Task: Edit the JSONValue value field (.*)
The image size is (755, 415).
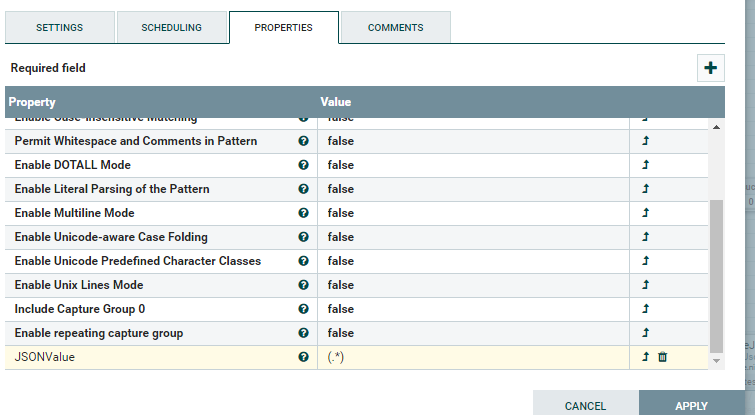Action: [x=472, y=357]
